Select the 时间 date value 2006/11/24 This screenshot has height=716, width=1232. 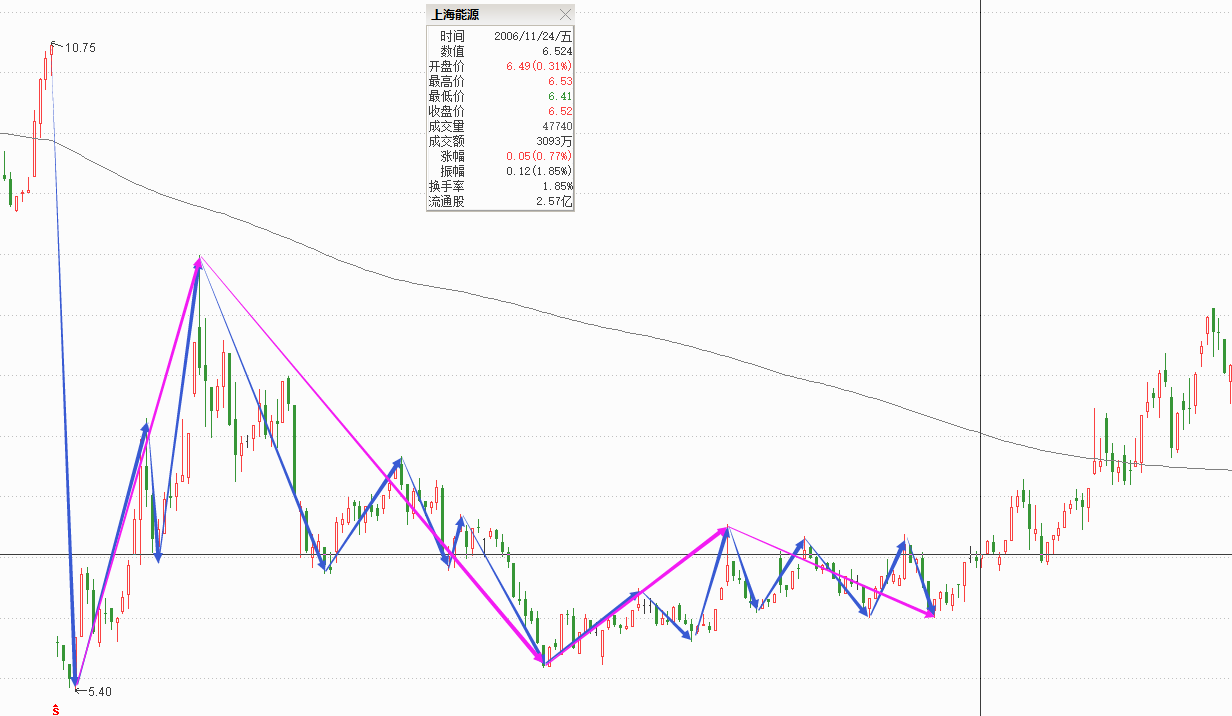533,36
